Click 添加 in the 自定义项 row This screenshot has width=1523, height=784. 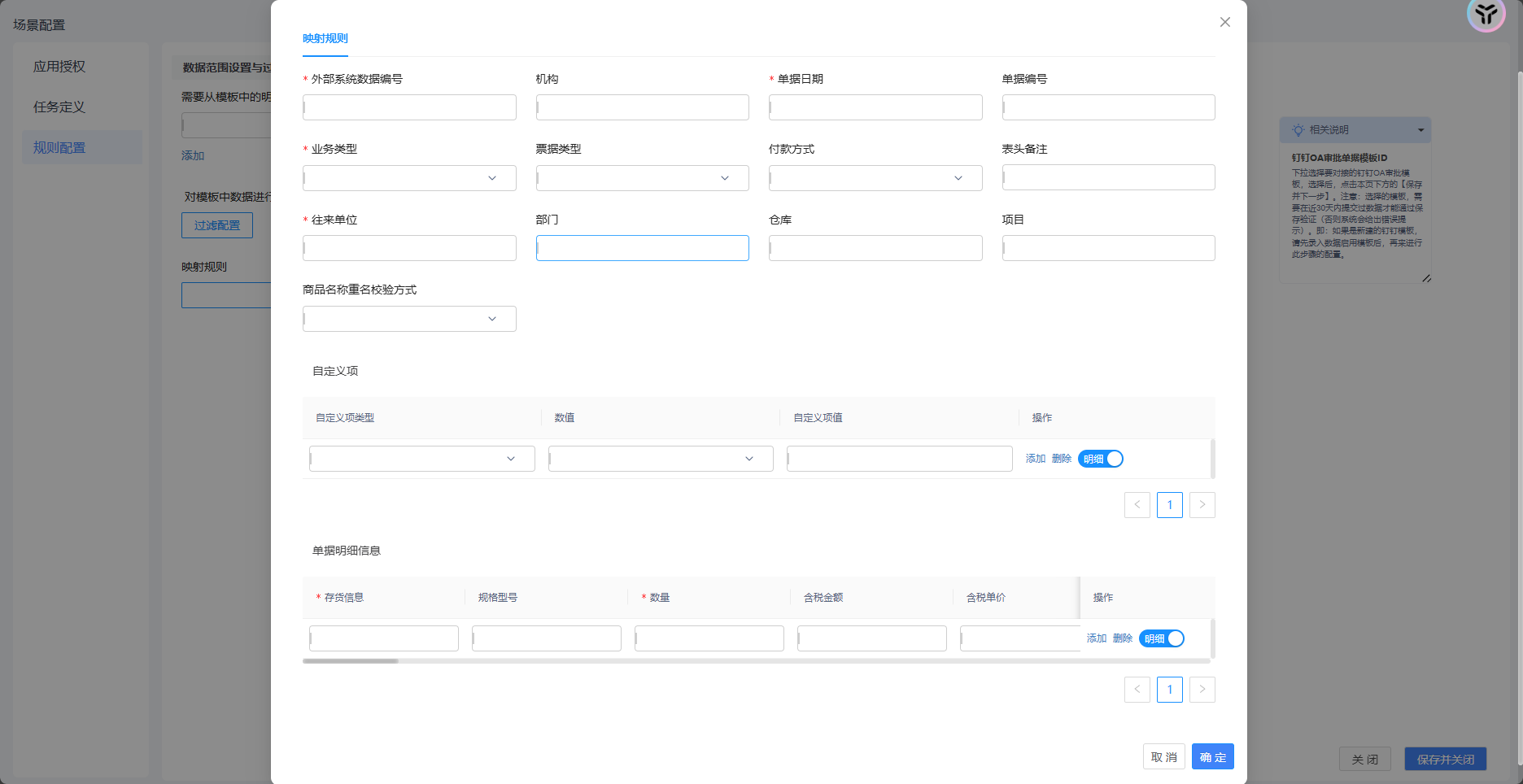click(1036, 459)
